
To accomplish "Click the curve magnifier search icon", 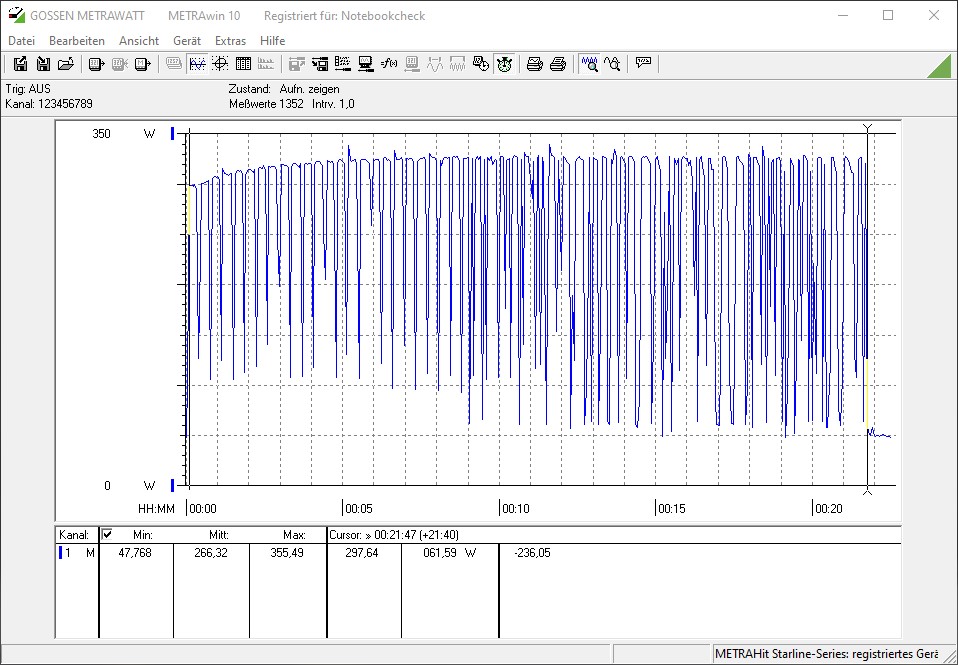I will pos(613,64).
